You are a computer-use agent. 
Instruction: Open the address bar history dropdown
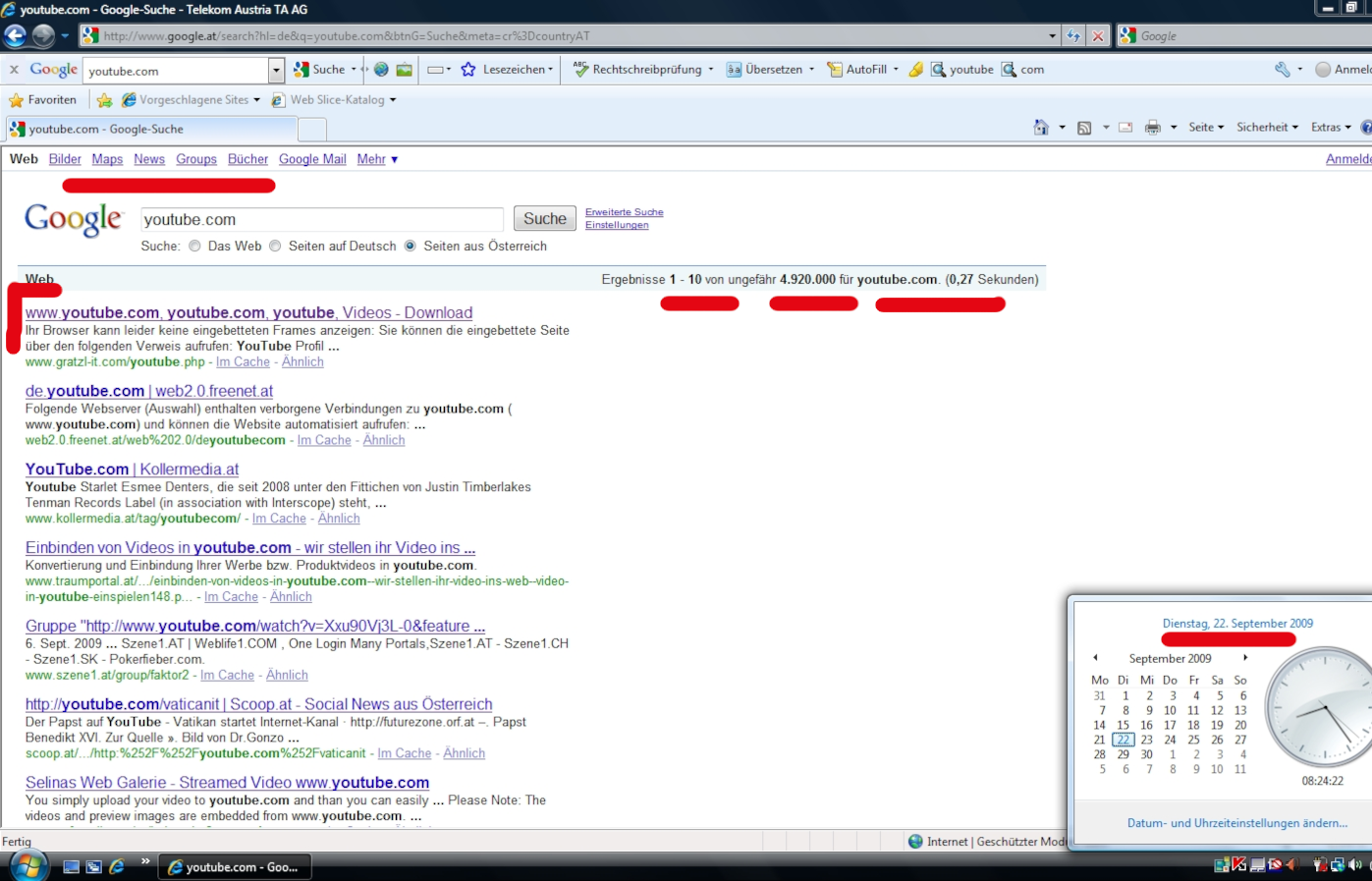point(1053,36)
